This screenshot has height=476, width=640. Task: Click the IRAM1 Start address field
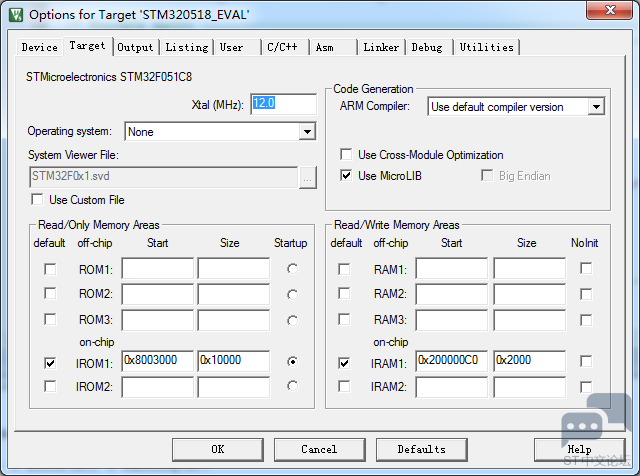(451, 360)
